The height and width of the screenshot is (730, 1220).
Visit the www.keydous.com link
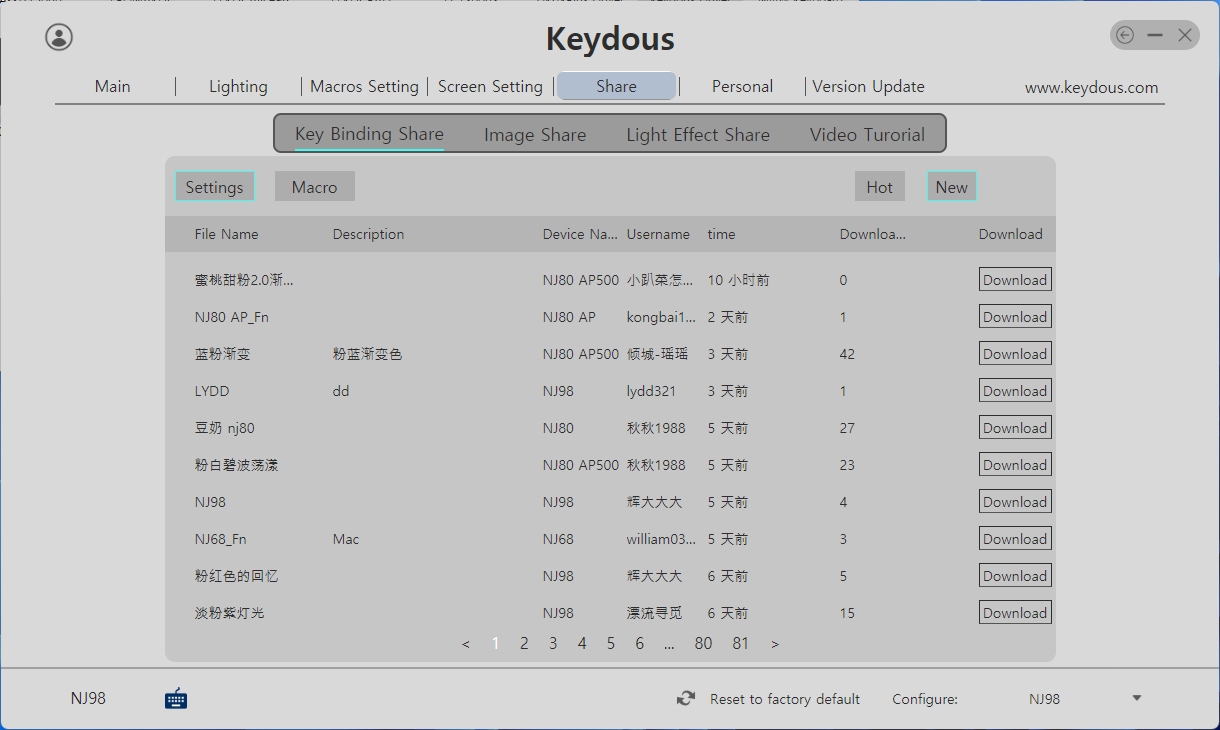pos(1091,87)
